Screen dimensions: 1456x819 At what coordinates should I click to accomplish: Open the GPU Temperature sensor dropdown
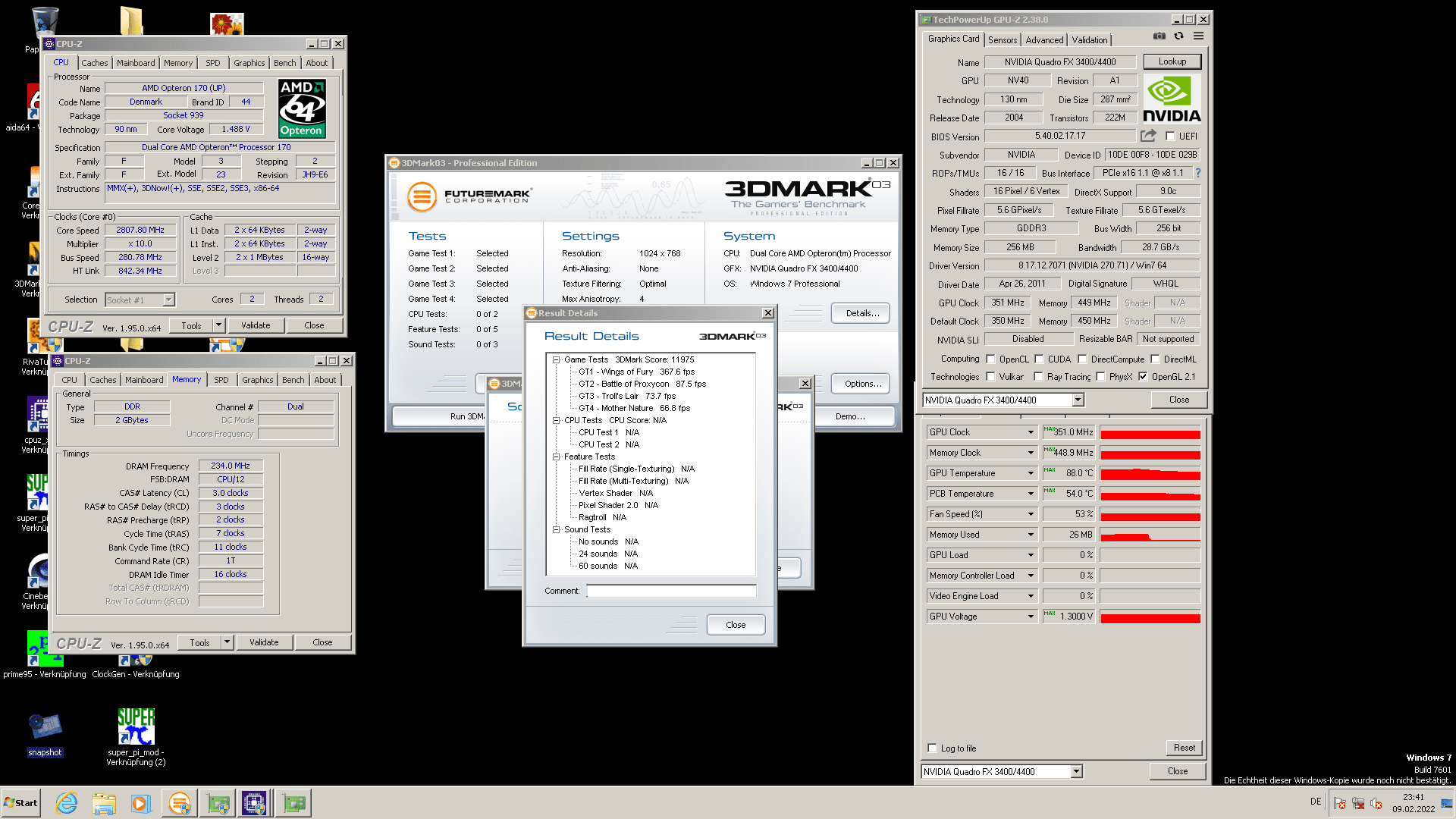1031,473
